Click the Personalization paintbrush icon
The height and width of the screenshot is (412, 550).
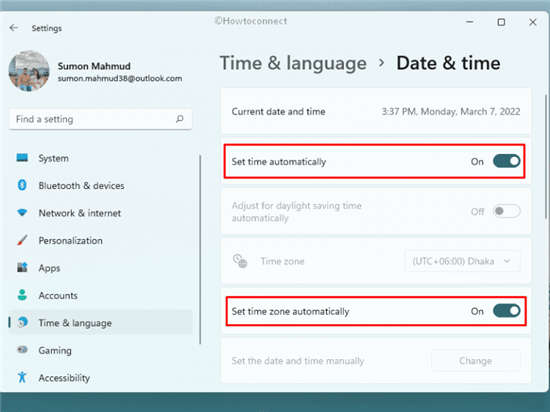[x=22, y=240]
